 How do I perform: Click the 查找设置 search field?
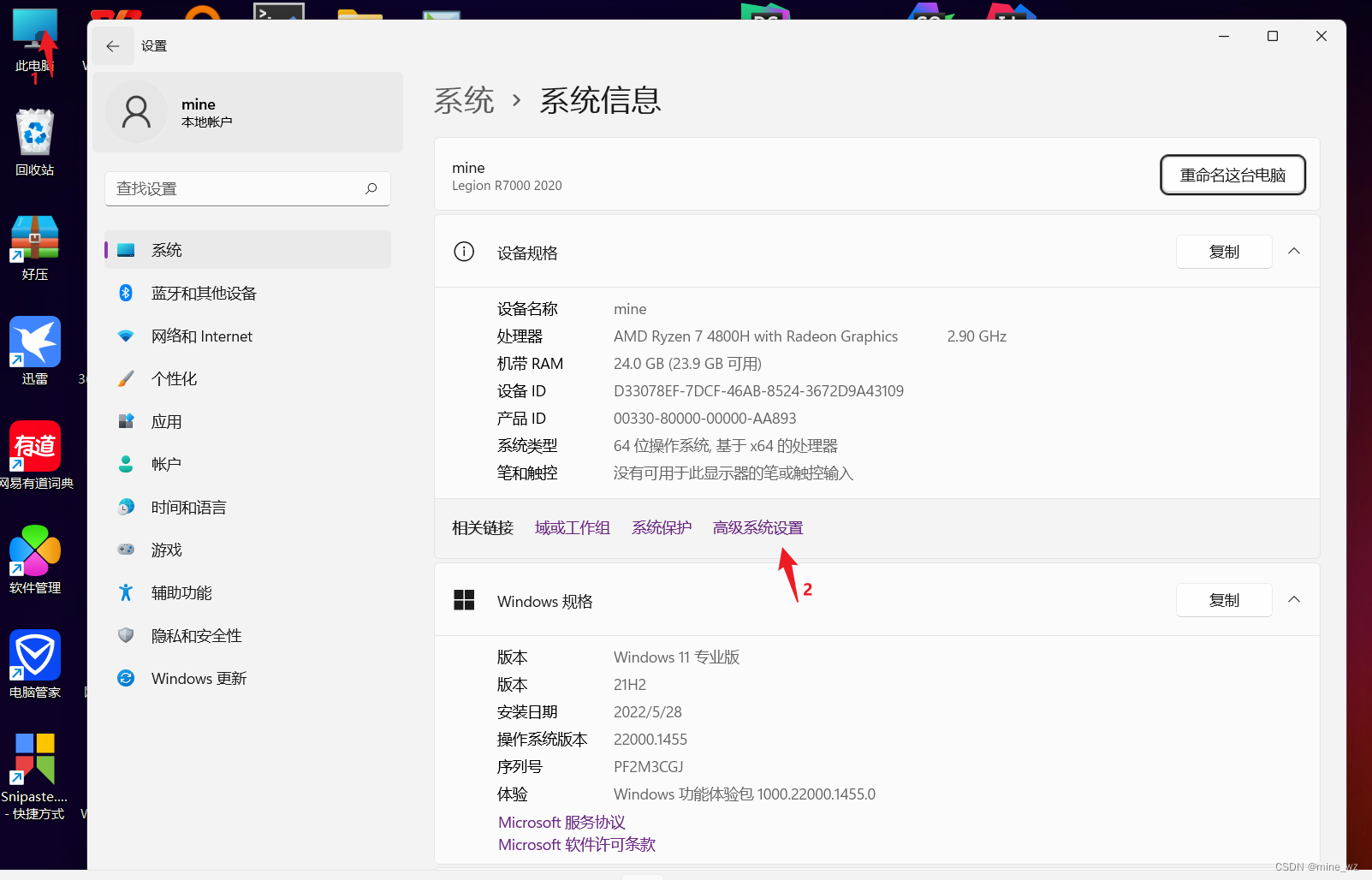(247, 188)
